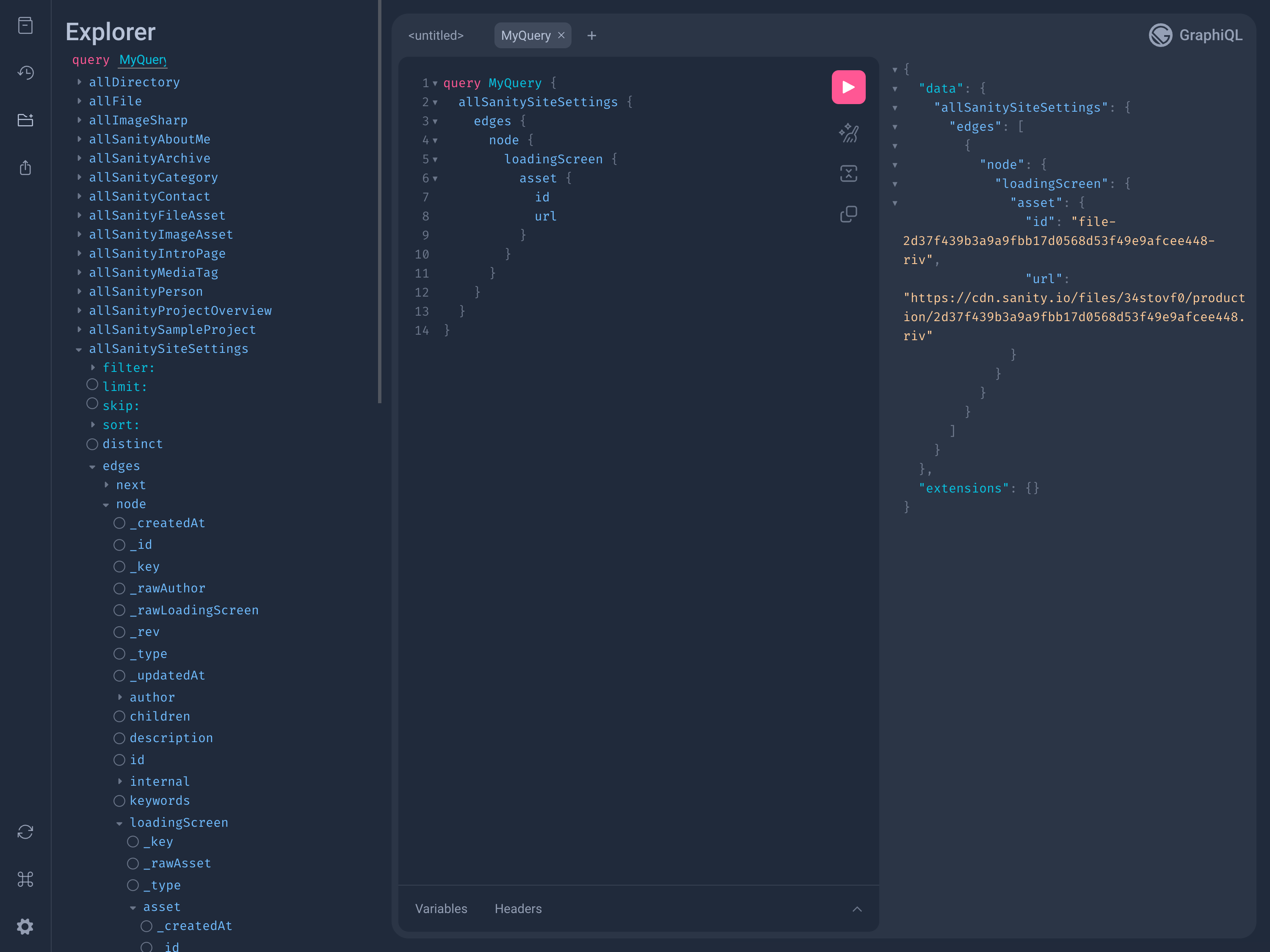Click "extensions" key in results

pos(964,488)
